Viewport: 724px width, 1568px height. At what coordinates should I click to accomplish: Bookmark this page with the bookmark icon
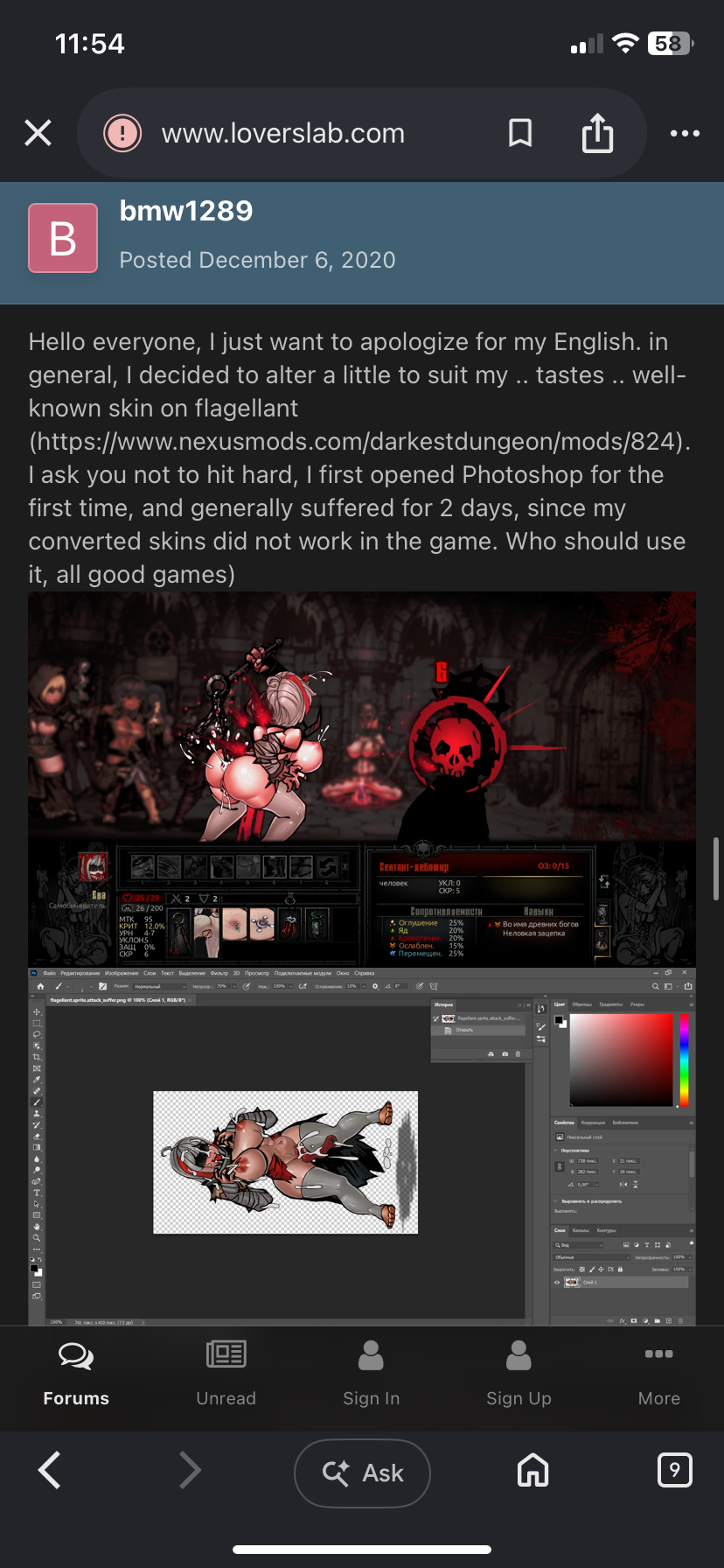[520, 133]
